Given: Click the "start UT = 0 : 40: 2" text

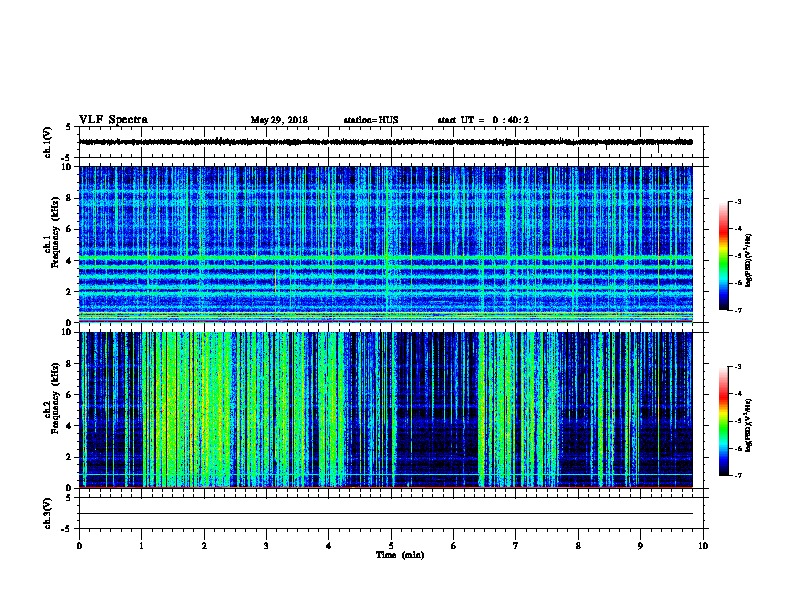Looking at the screenshot, I should coord(483,120).
